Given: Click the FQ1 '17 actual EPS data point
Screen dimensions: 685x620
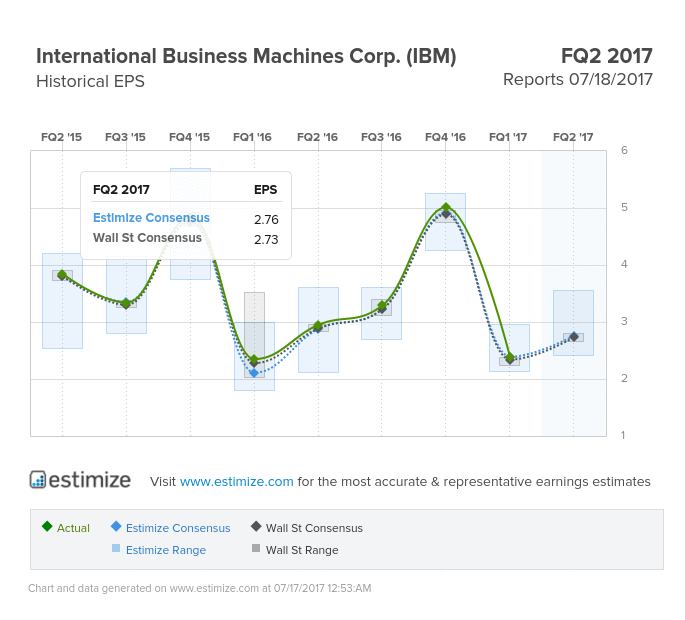Looking at the screenshot, I should coord(509,358).
